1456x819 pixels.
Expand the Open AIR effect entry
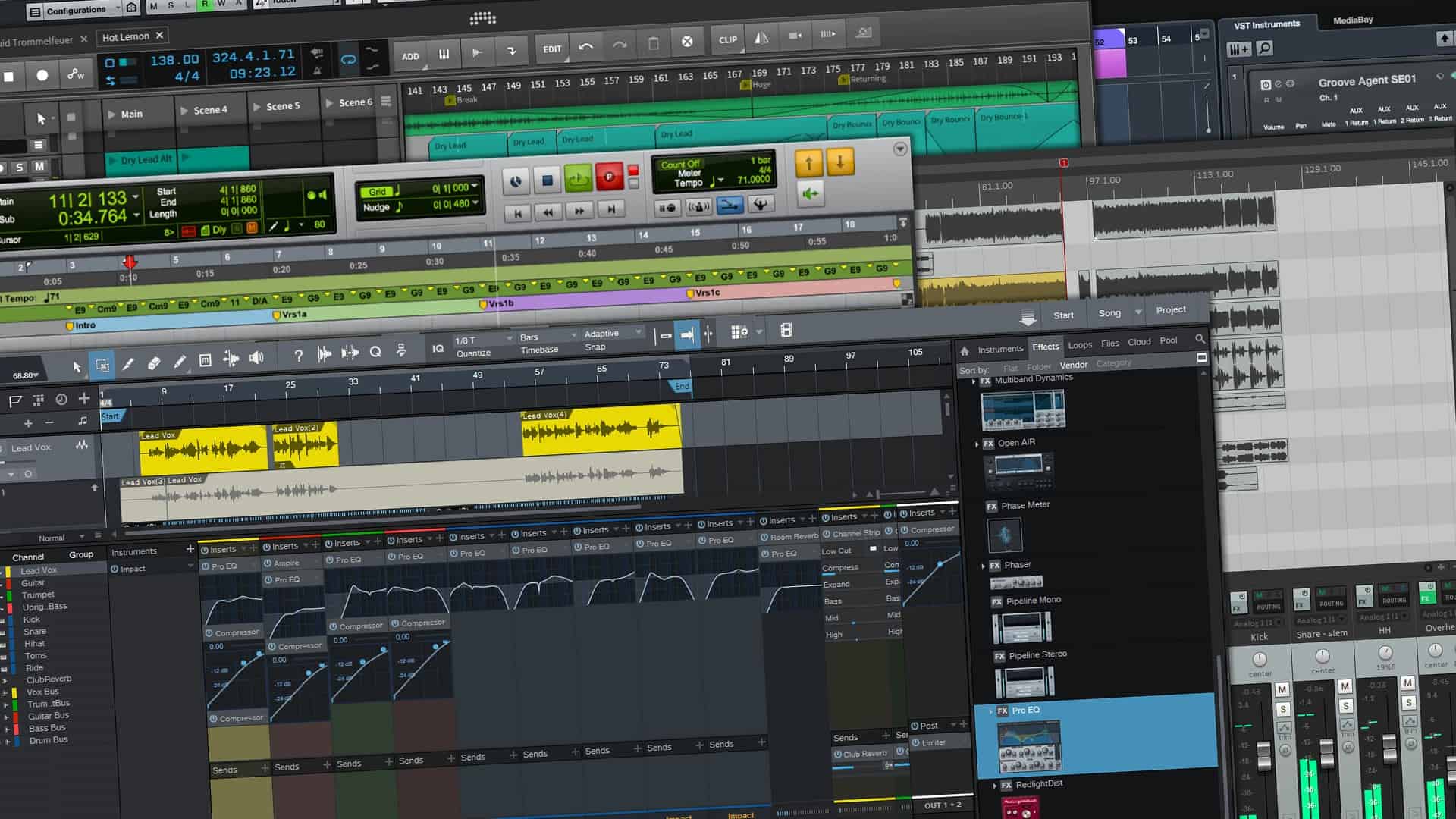click(x=976, y=444)
